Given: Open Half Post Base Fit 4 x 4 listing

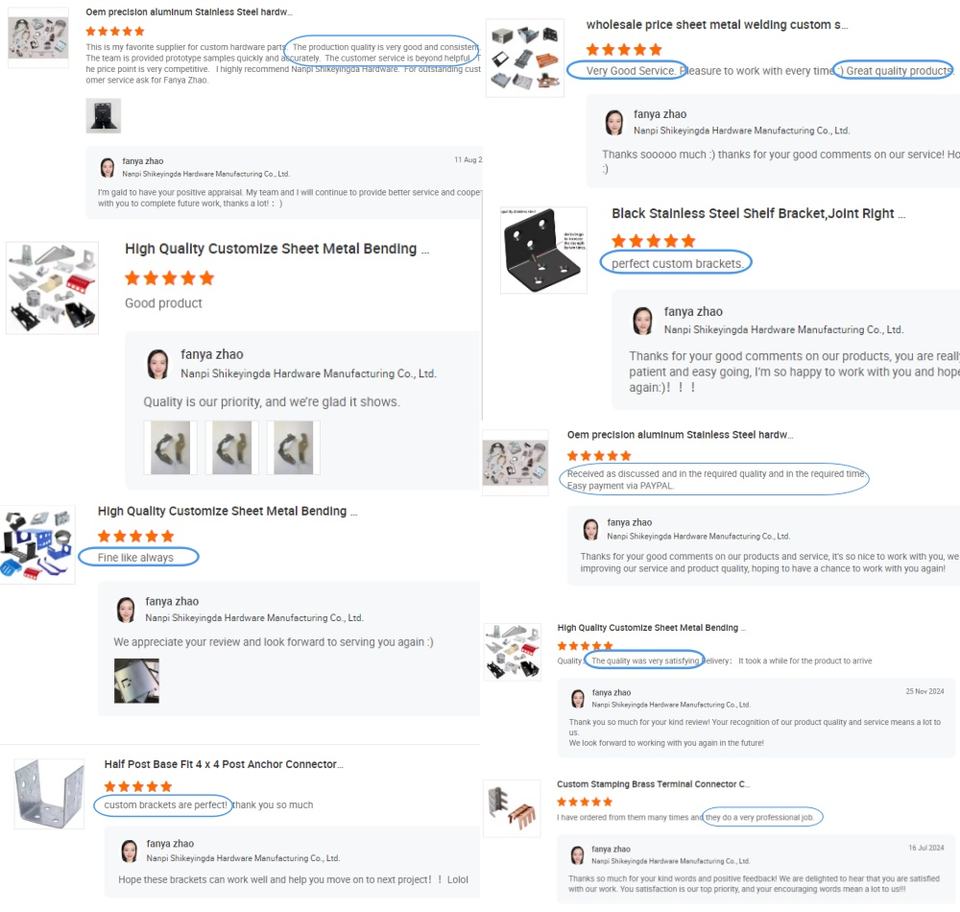Looking at the screenshot, I should click(223, 764).
